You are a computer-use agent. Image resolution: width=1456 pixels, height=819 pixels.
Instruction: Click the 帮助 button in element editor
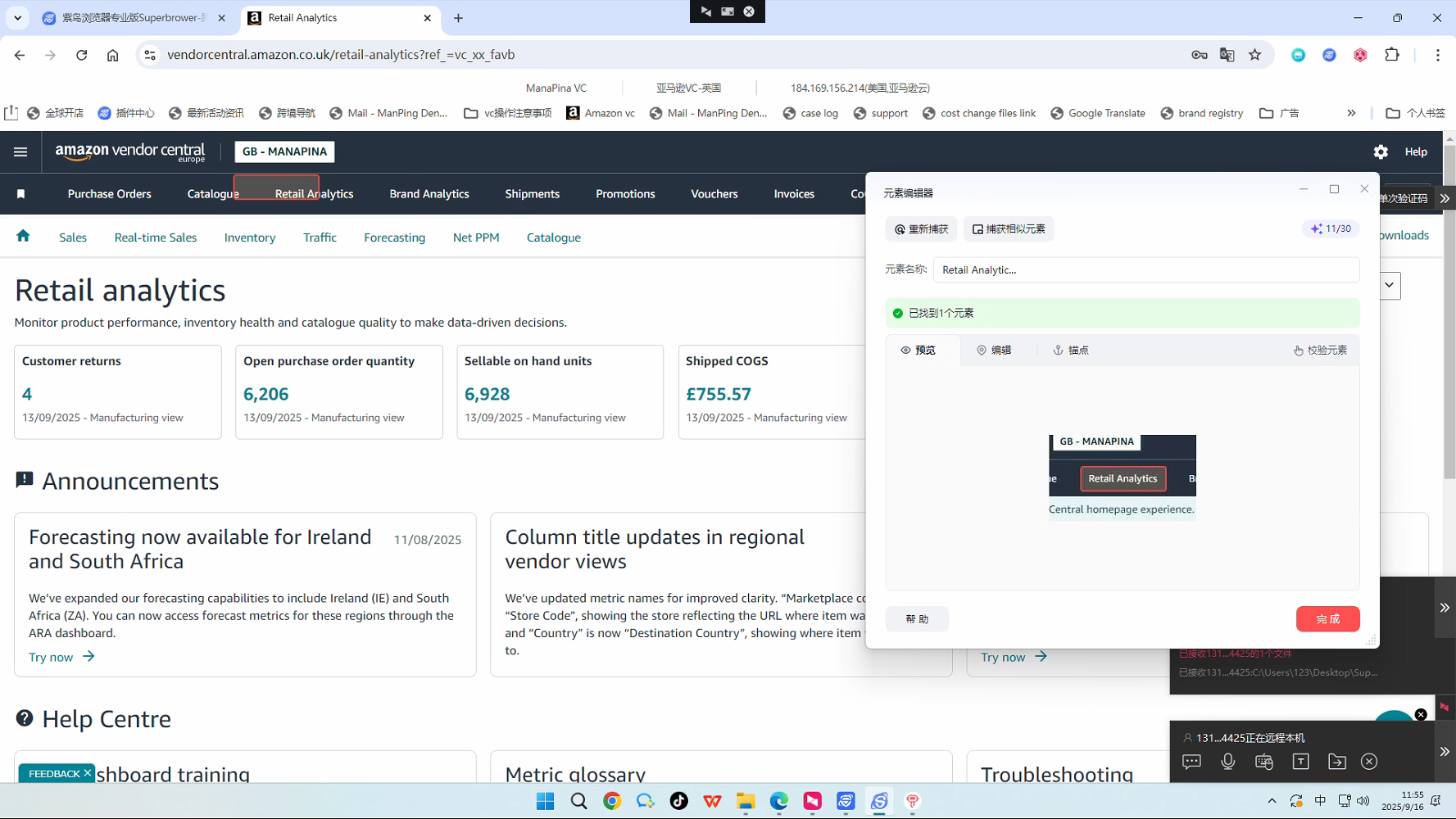[917, 619]
